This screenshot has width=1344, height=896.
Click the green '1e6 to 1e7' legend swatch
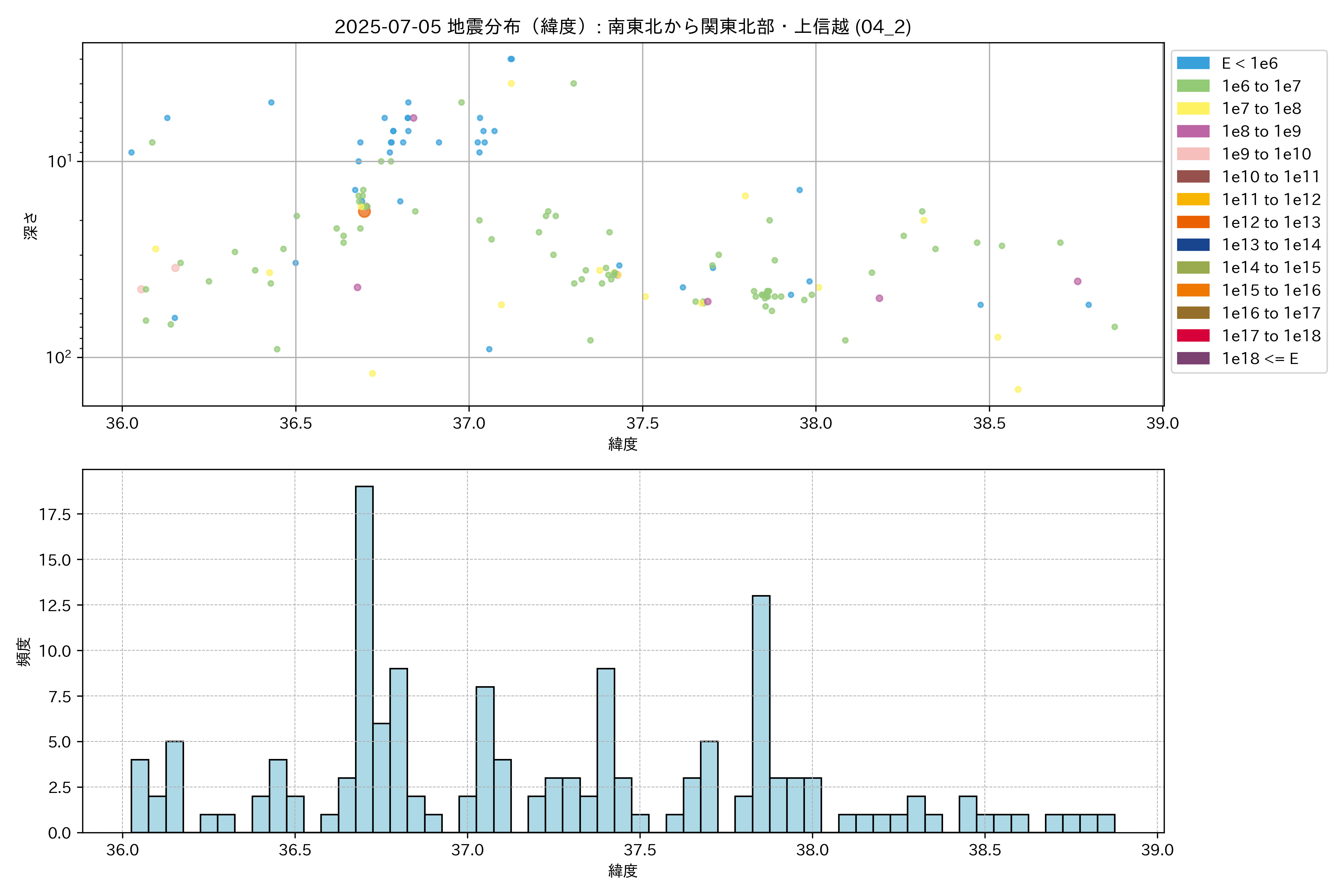tap(1192, 86)
